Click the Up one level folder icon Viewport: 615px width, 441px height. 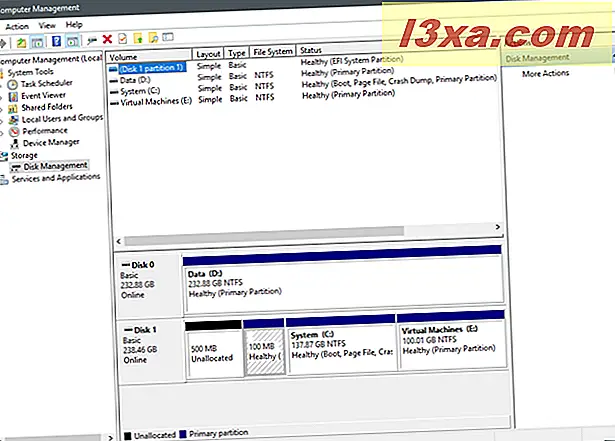pyautogui.click(x=21, y=42)
